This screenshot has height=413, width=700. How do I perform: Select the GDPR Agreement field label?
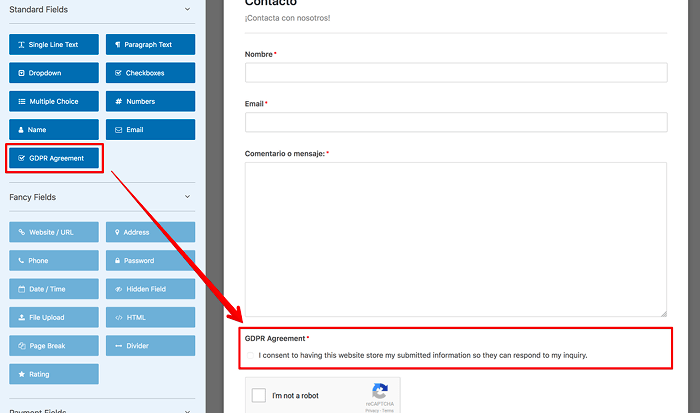coord(275,338)
